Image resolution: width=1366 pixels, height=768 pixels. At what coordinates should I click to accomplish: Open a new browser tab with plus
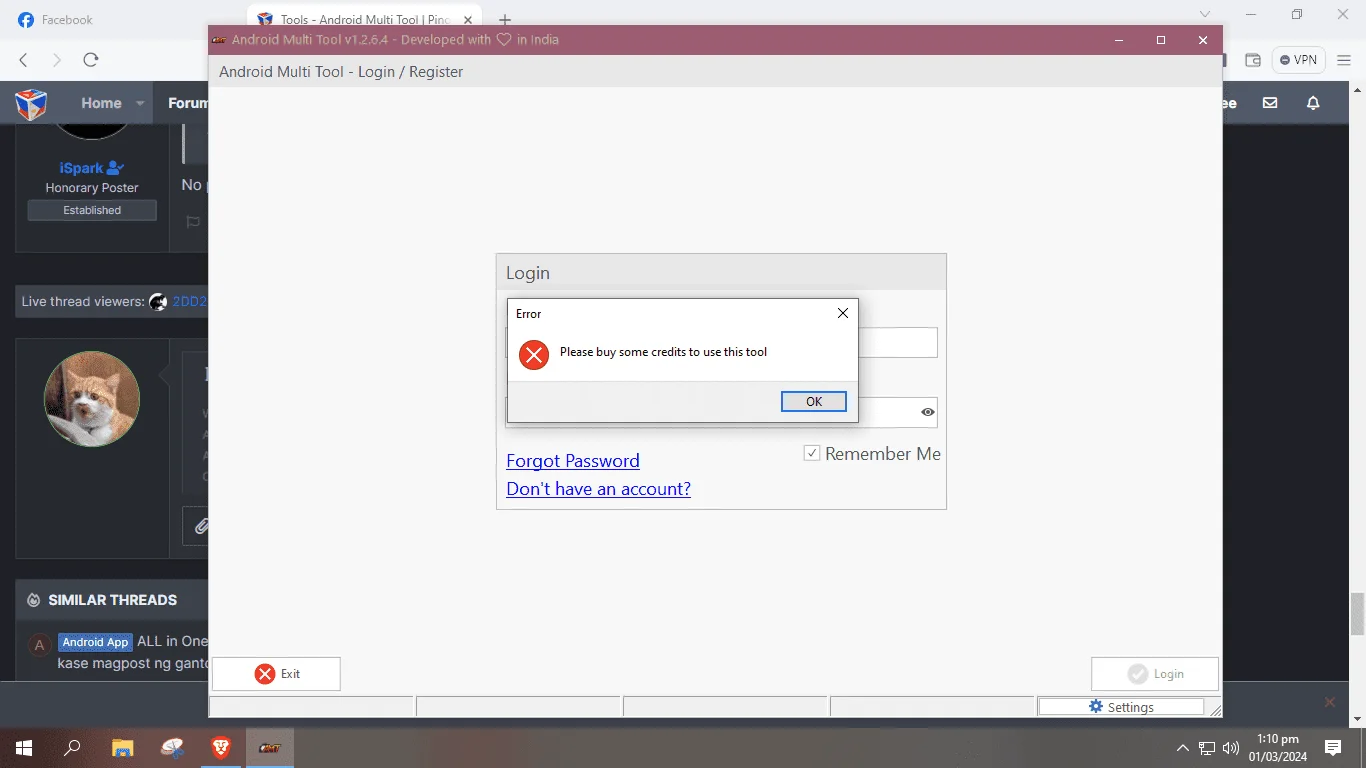(x=505, y=20)
